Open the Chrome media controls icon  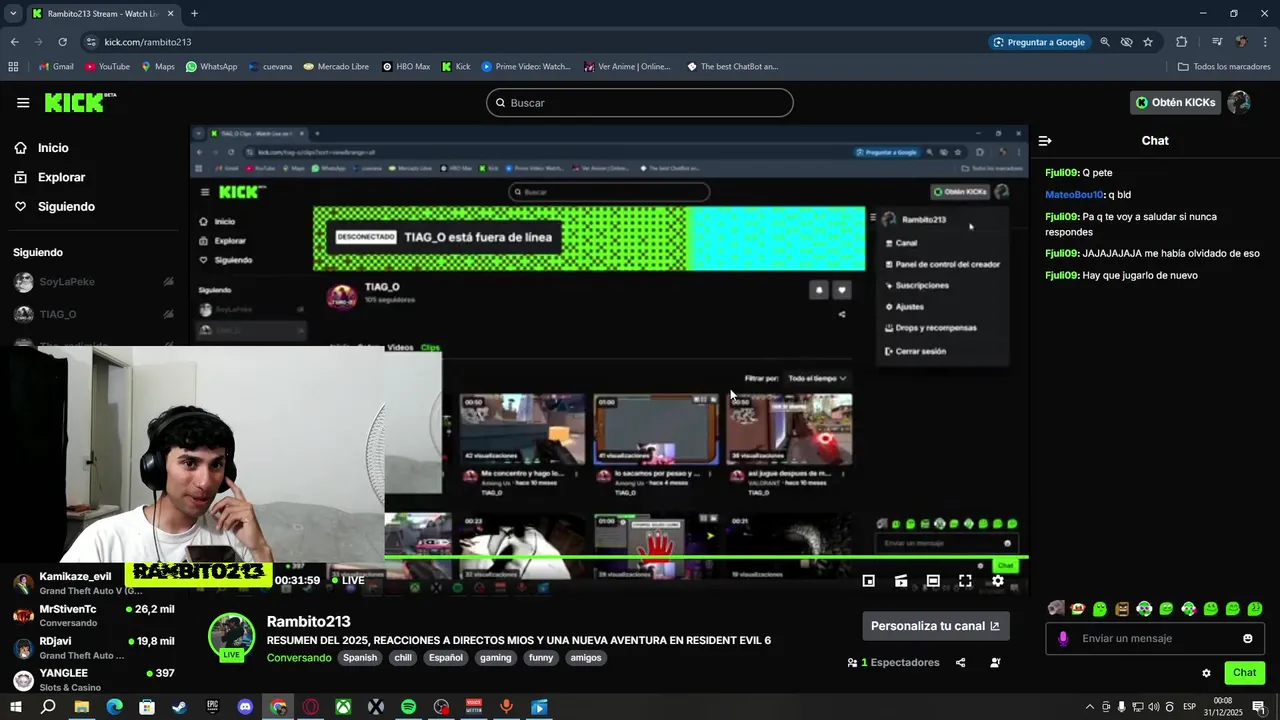click(1217, 42)
